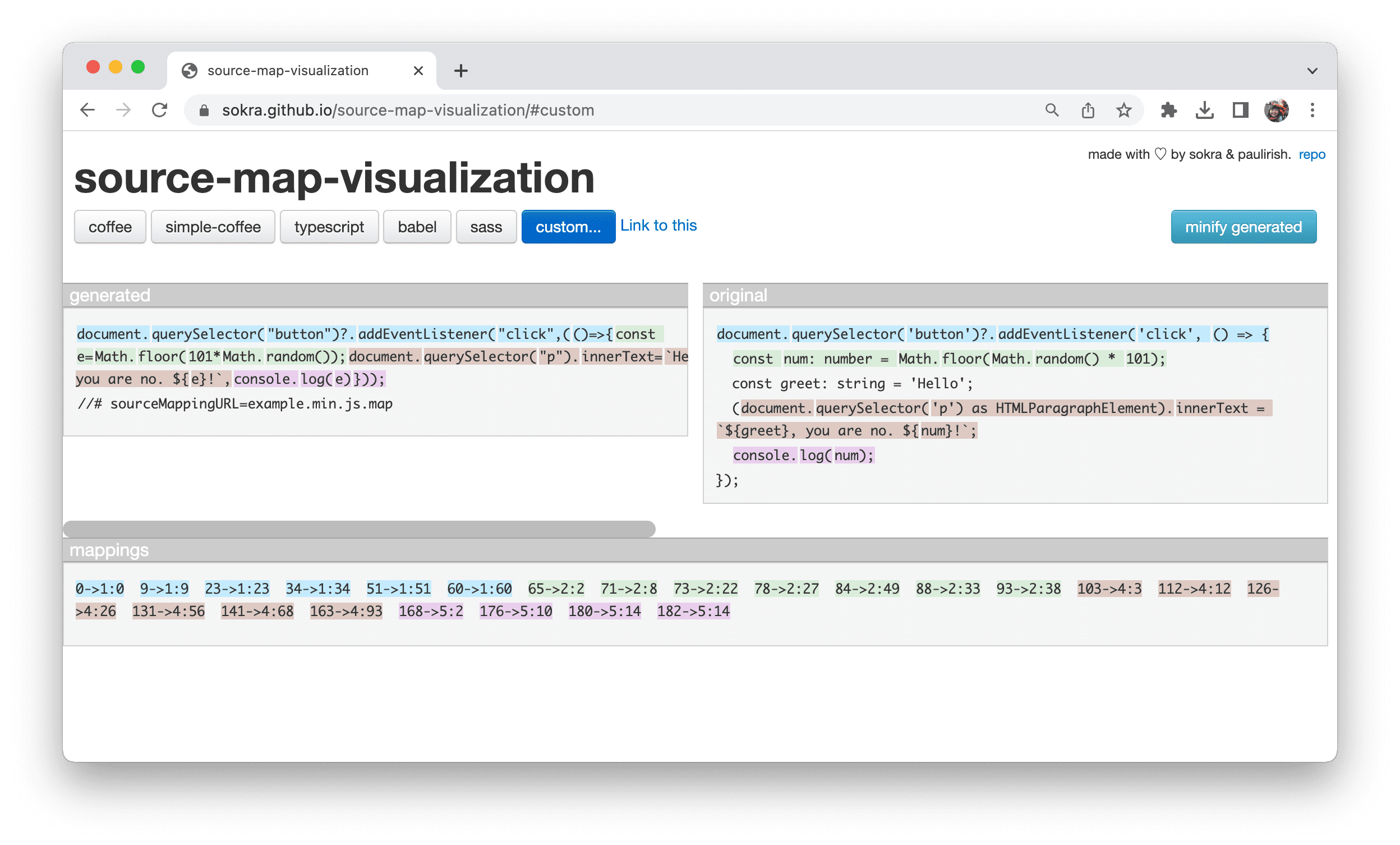
Task: Click the 'custom...' active tab
Action: [565, 226]
